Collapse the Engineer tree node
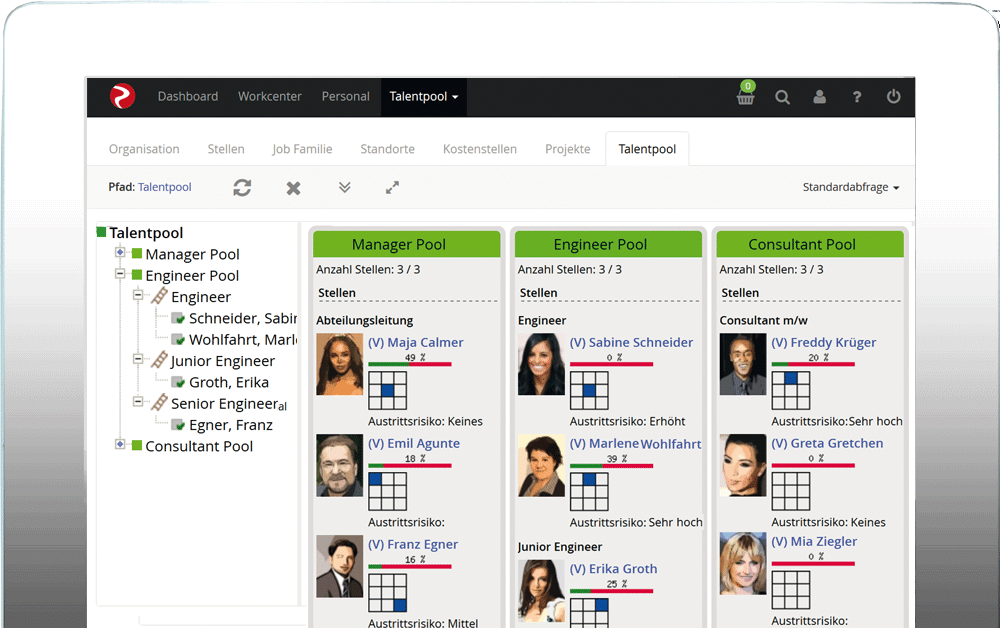The width and height of the screenshot is (1000, 628). [138, 295]
